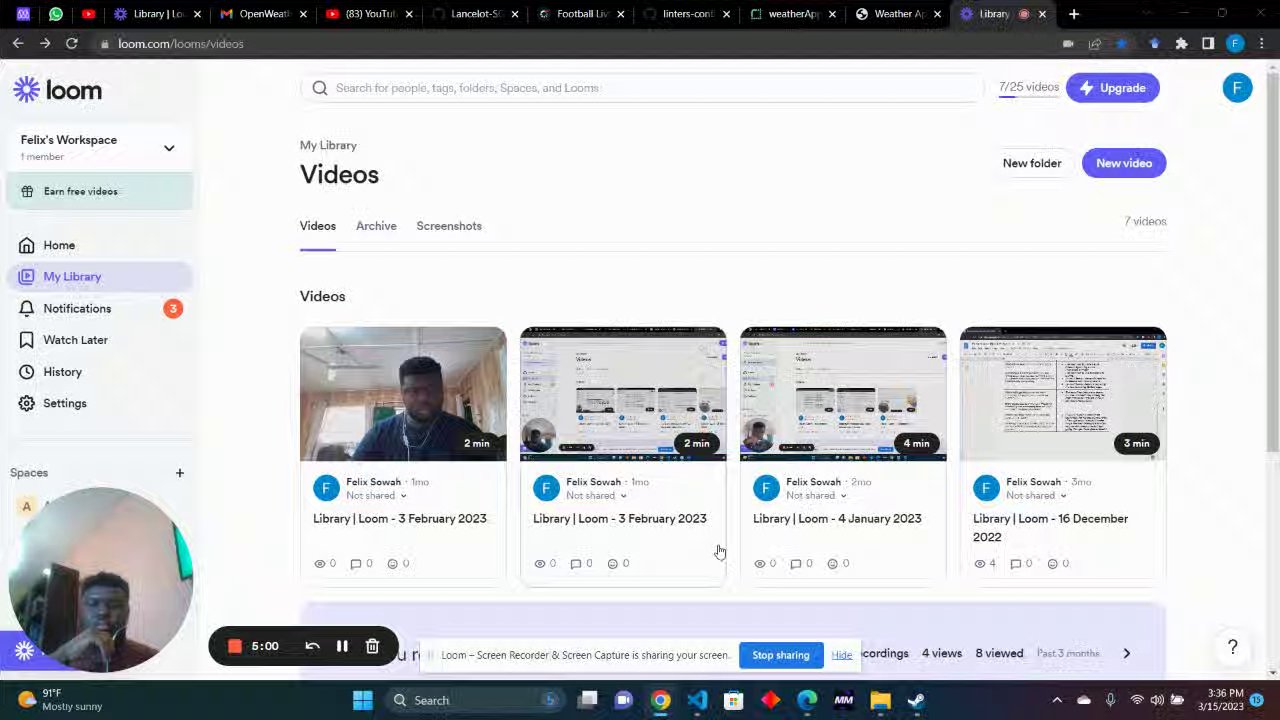Screen dimensions: 1280x720
Task: Open the 4 min 4 January 2023 thumbnail
Action: point(843,394)
